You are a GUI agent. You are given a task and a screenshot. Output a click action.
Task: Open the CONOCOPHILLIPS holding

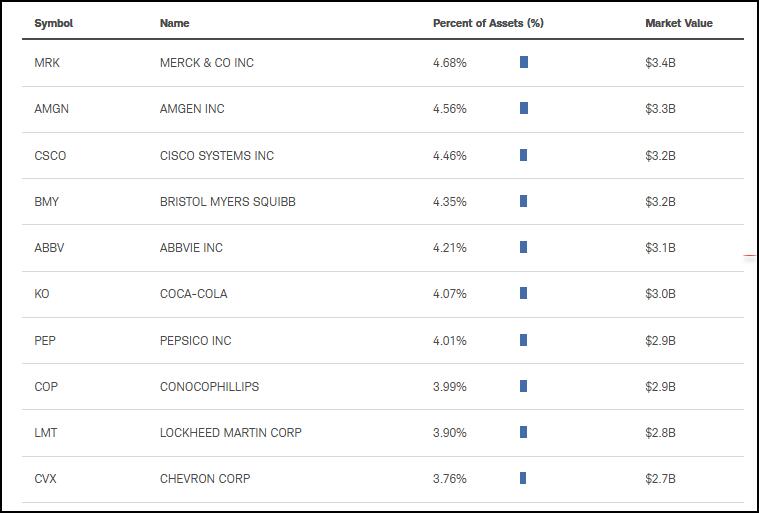coord(209,387)
